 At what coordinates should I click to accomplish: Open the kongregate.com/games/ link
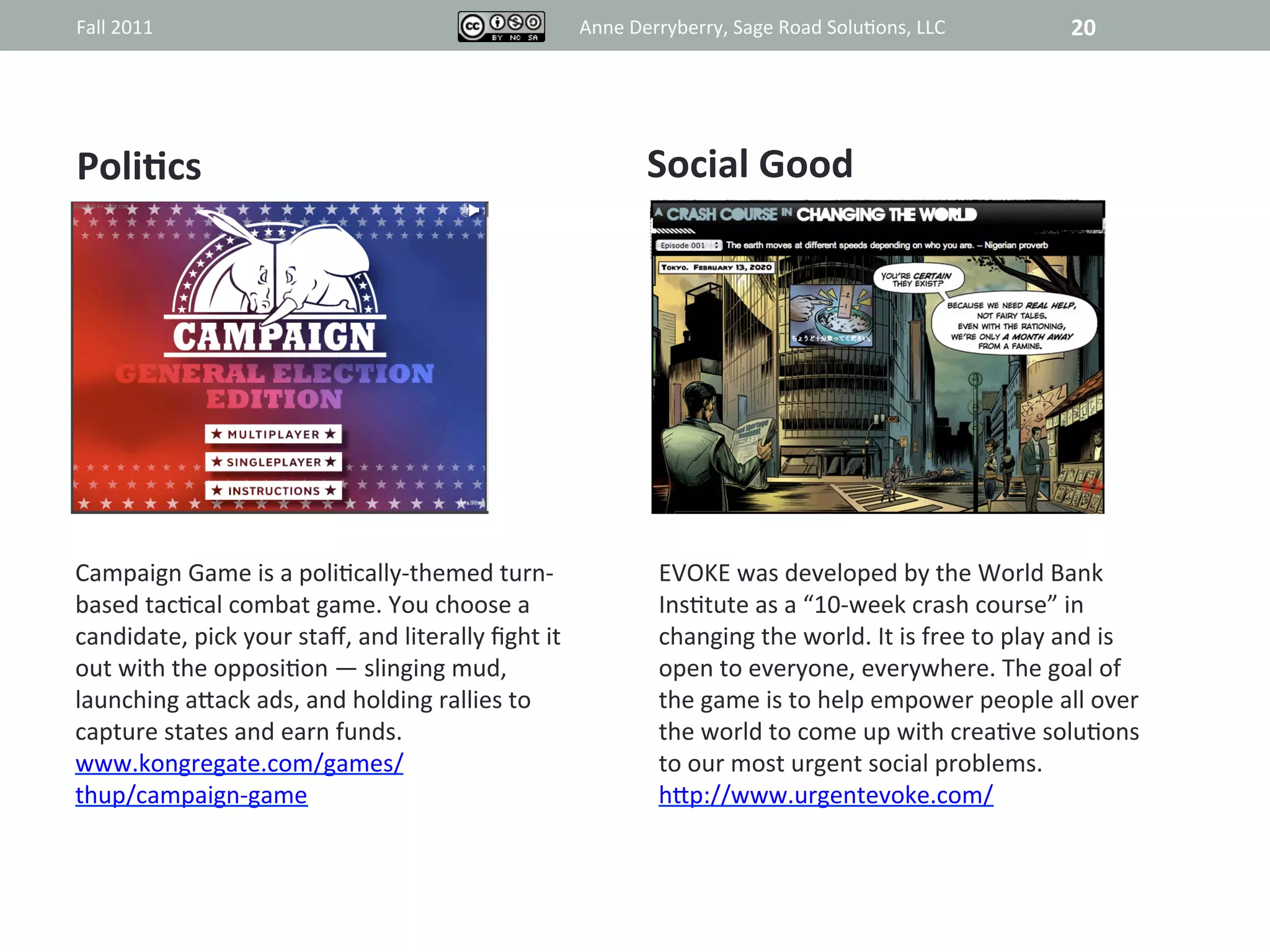tap(239, 764)
